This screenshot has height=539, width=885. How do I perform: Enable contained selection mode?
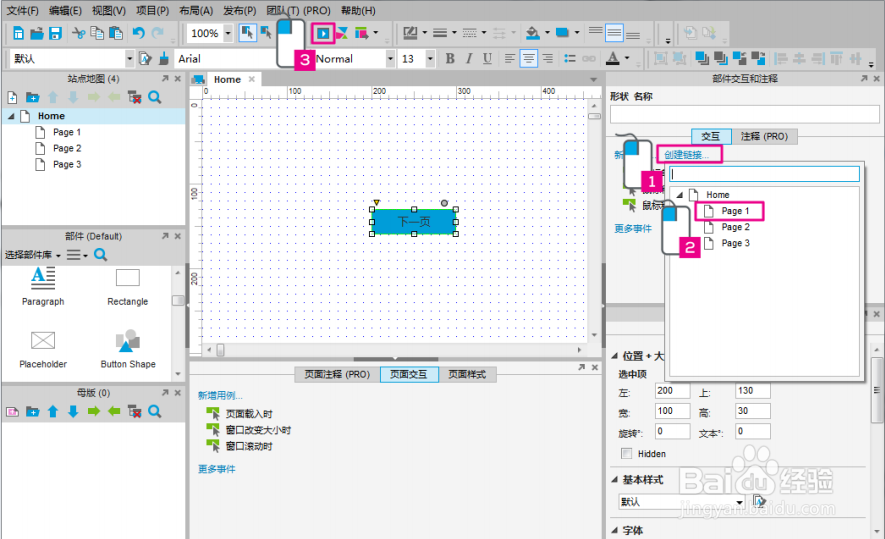265,33
